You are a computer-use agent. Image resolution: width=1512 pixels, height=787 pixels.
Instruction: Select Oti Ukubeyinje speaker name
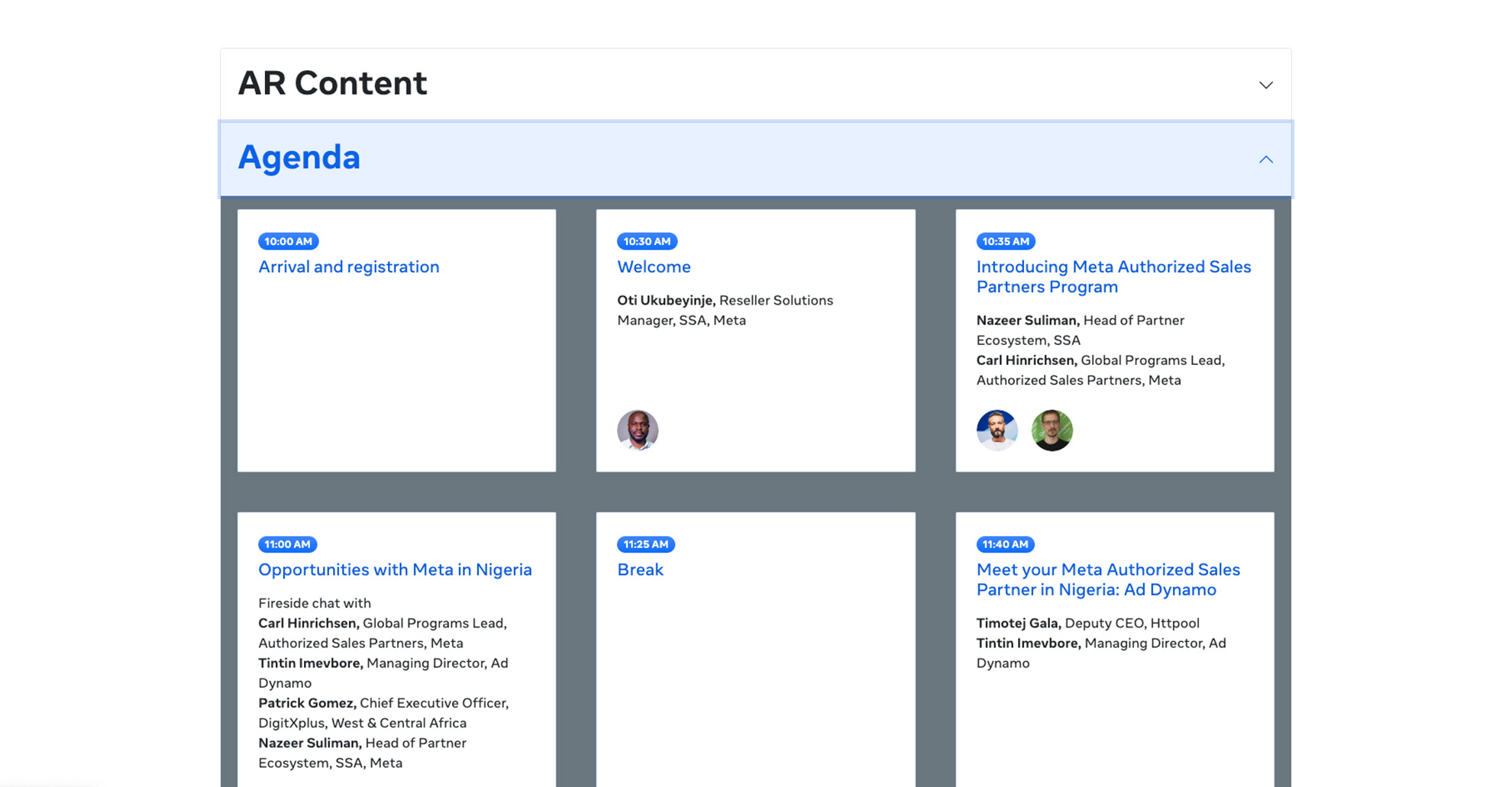pos(666,301)
